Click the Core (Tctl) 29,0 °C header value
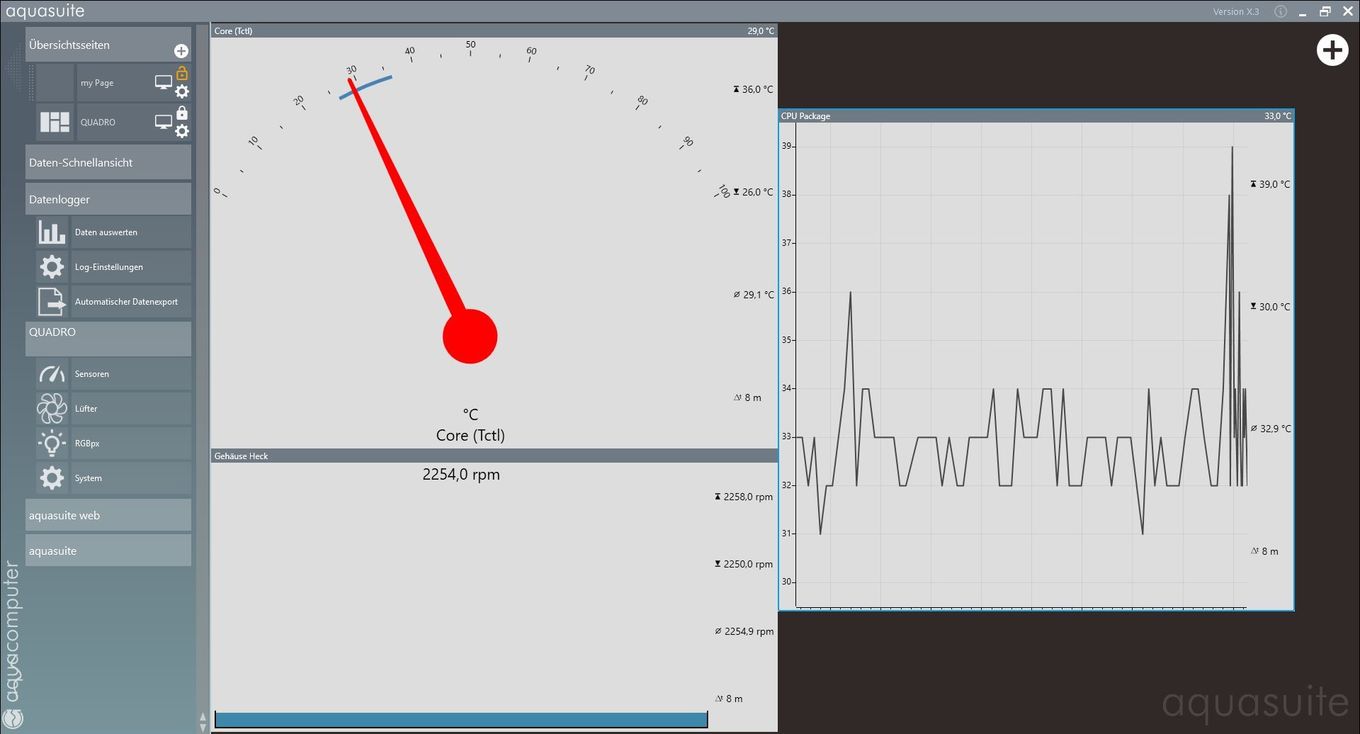This screenshot has width=1360, height=734. [x=761, y=31]
